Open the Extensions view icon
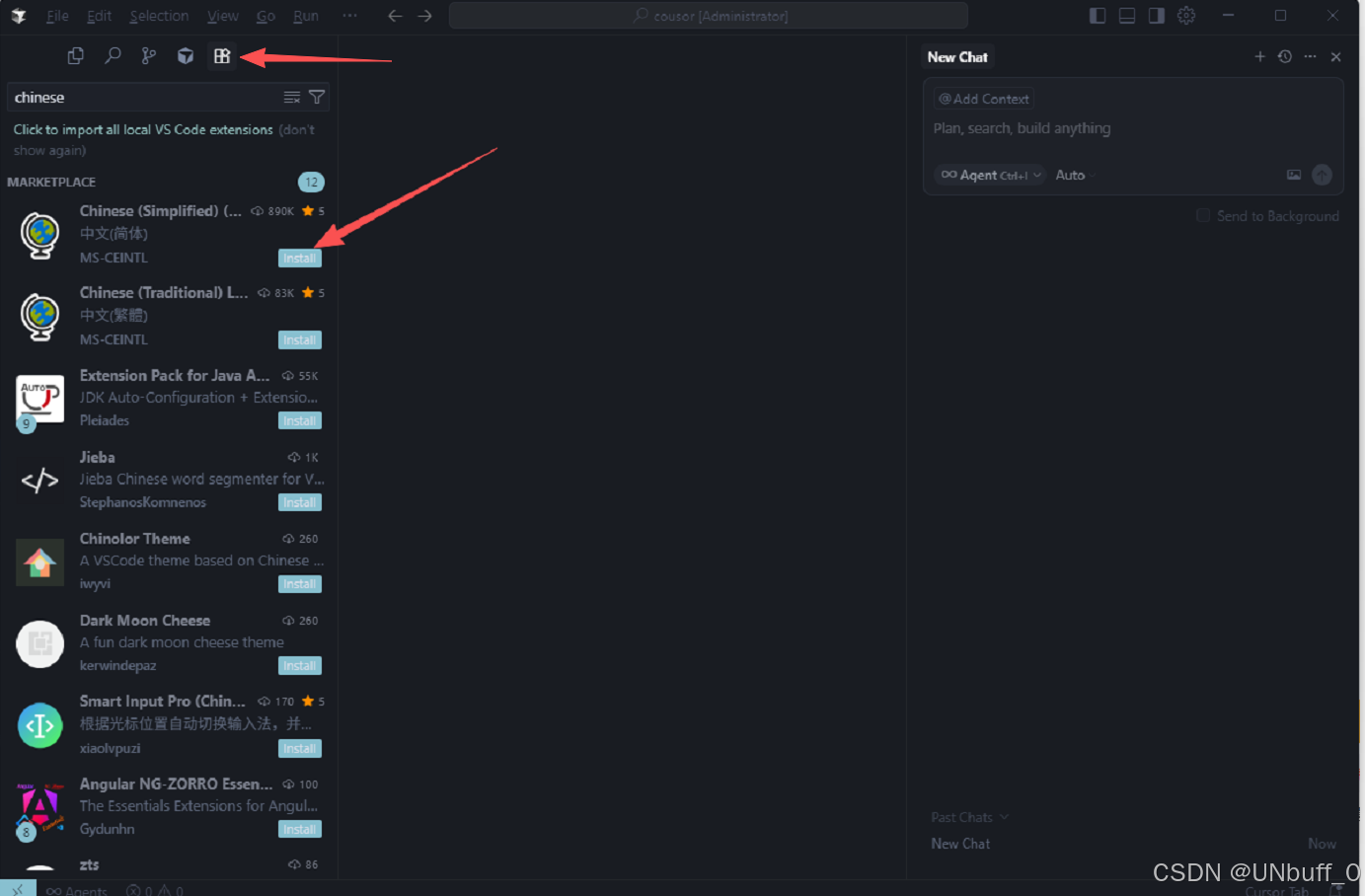Image resolution: width=1365 pixels, height=896 pixels. [222, 56]
